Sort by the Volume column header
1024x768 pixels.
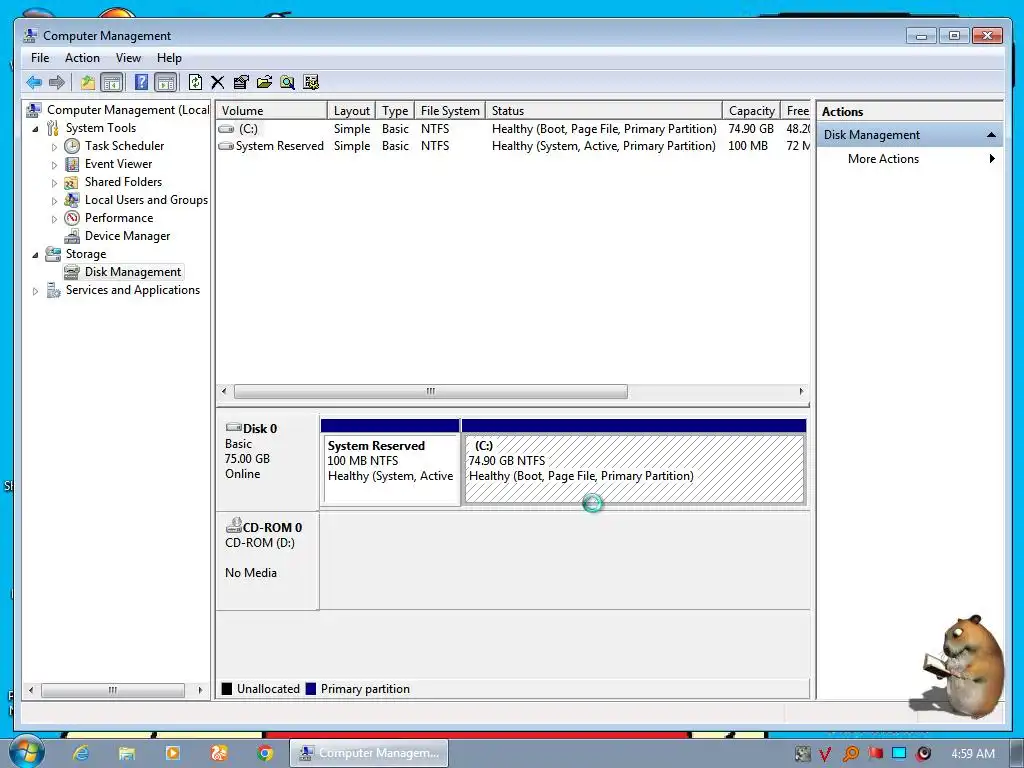pos(271,110)
